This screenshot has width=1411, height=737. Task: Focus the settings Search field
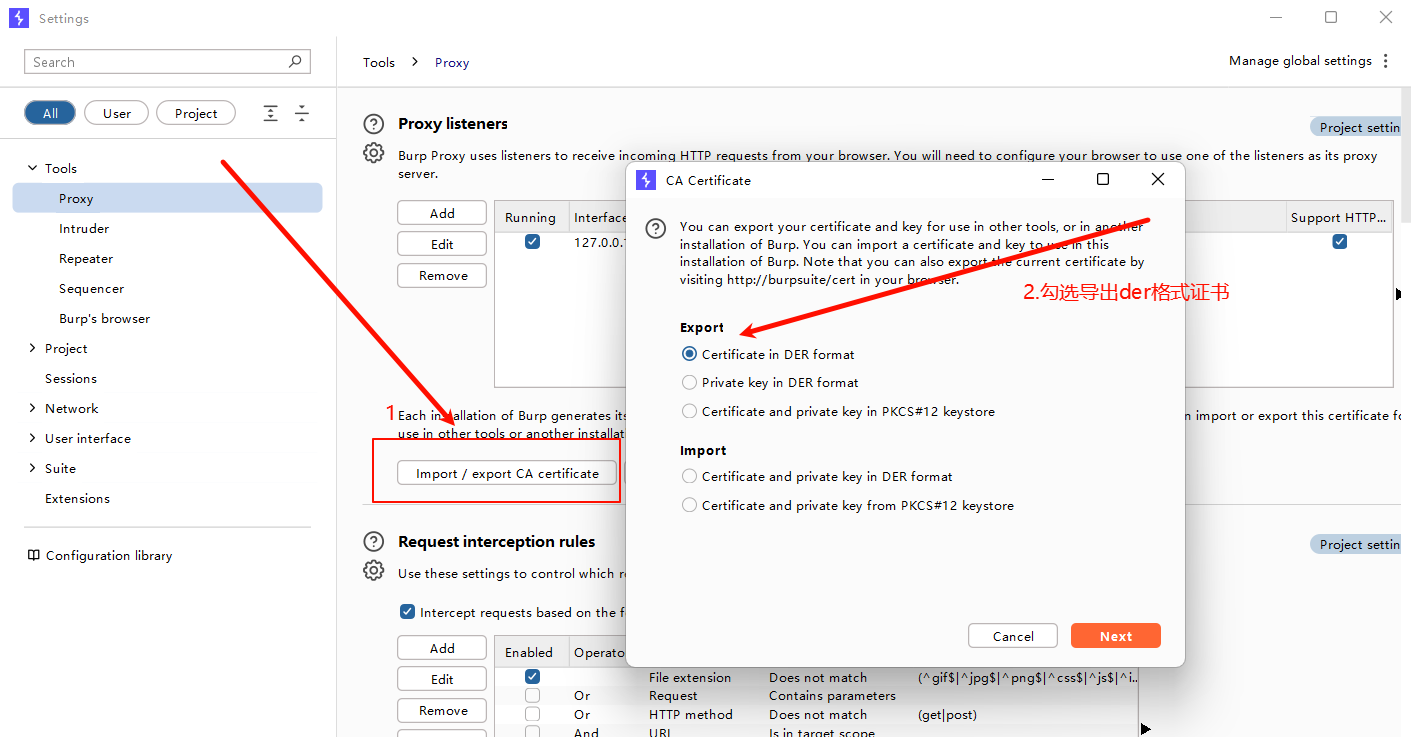coord(167,62)
